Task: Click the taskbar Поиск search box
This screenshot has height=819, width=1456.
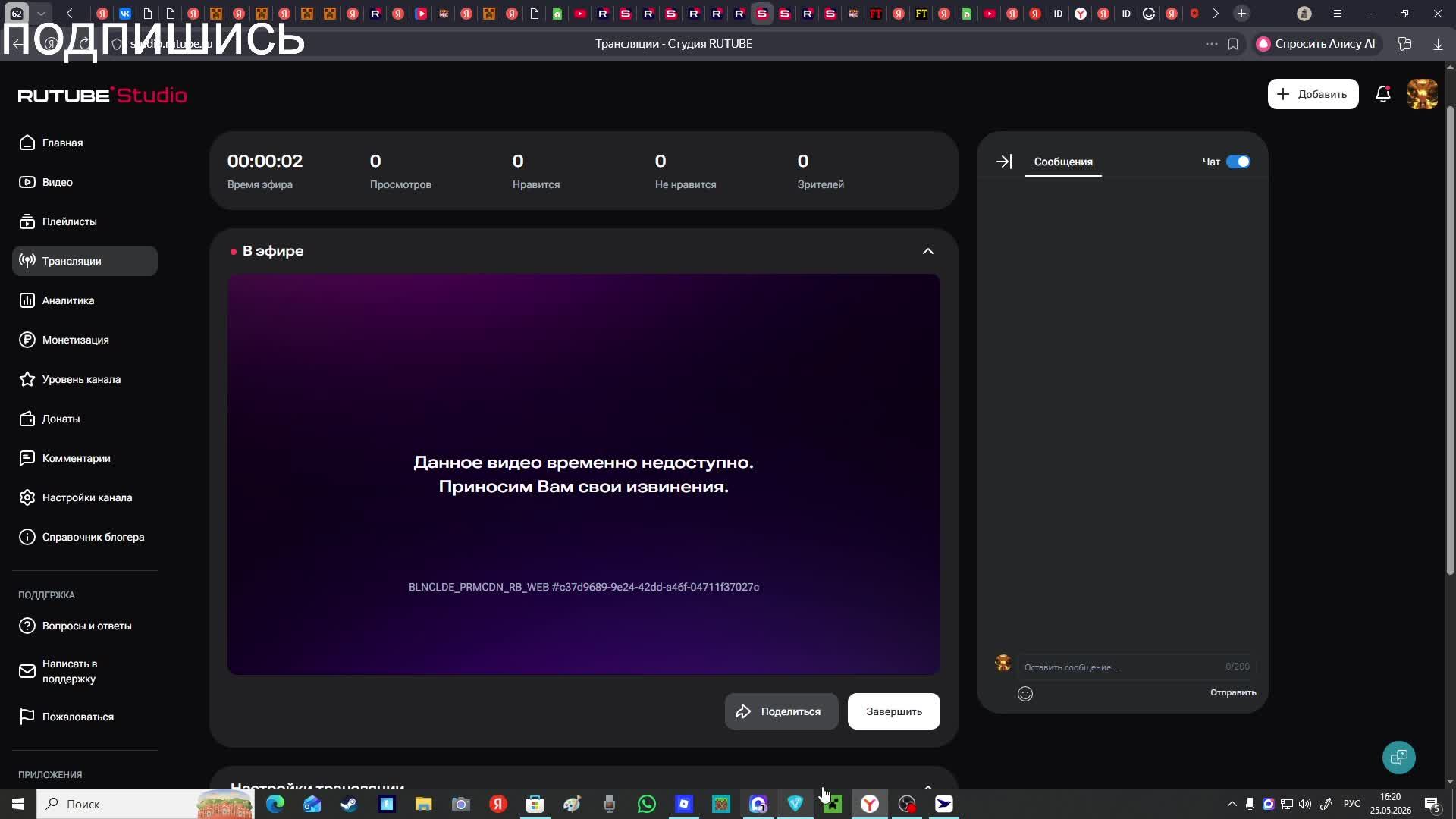Action: click(146, 804)
